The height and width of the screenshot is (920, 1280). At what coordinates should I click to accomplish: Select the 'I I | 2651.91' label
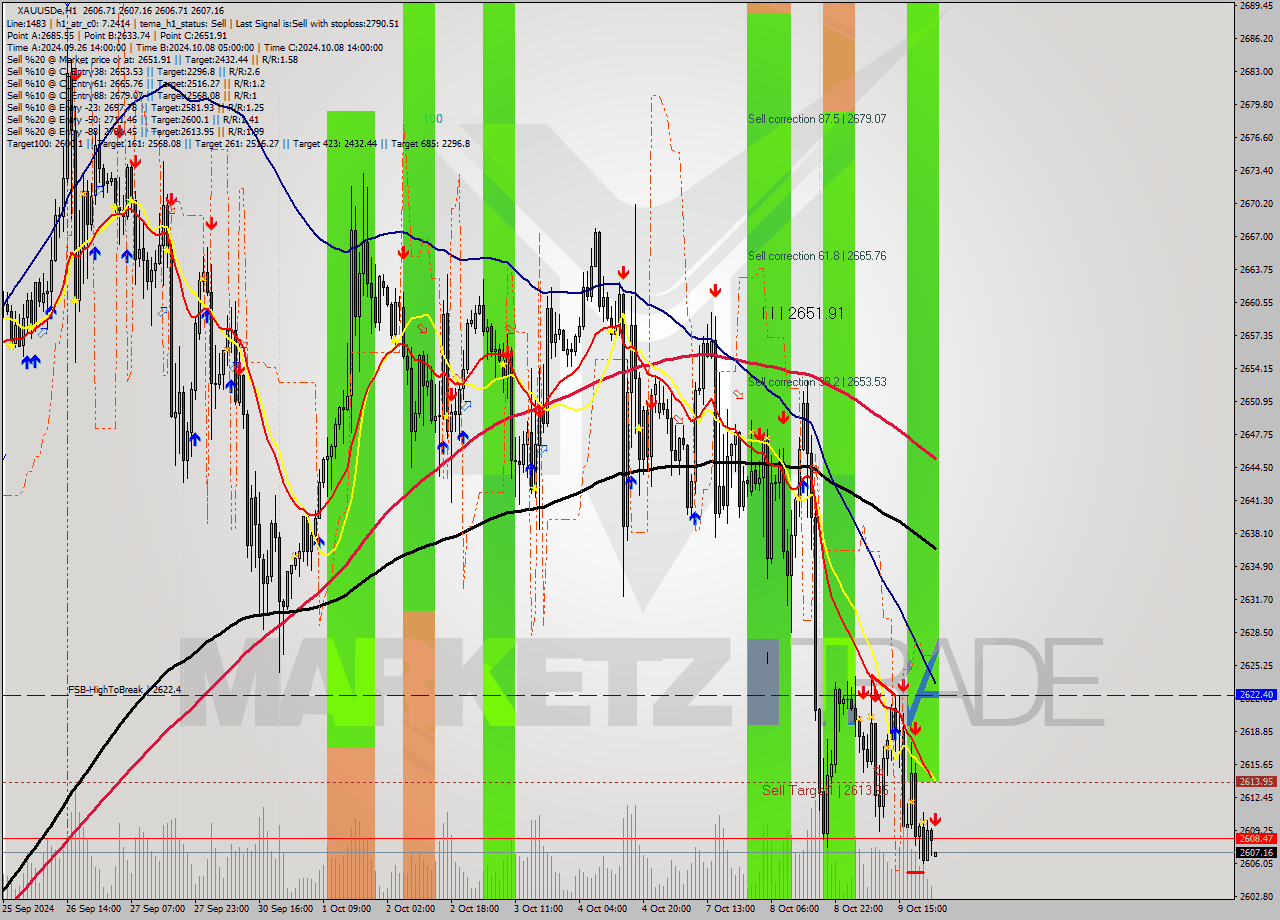pyautogui.click(x=803, y=313)
